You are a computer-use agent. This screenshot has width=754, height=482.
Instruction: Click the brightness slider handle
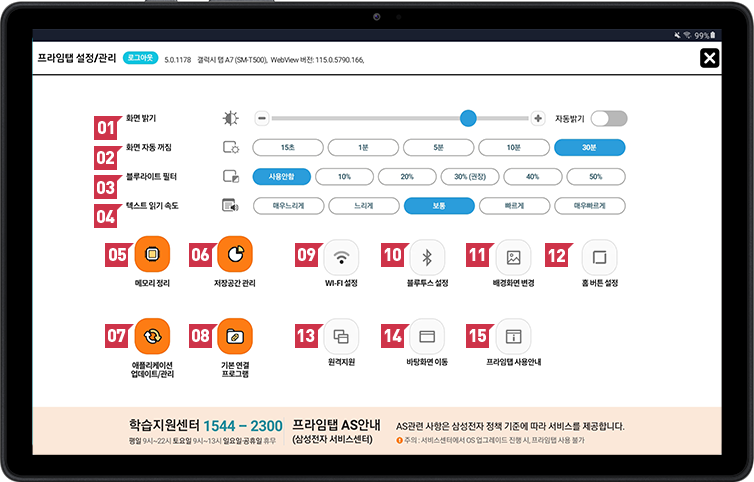coord(468,118)
